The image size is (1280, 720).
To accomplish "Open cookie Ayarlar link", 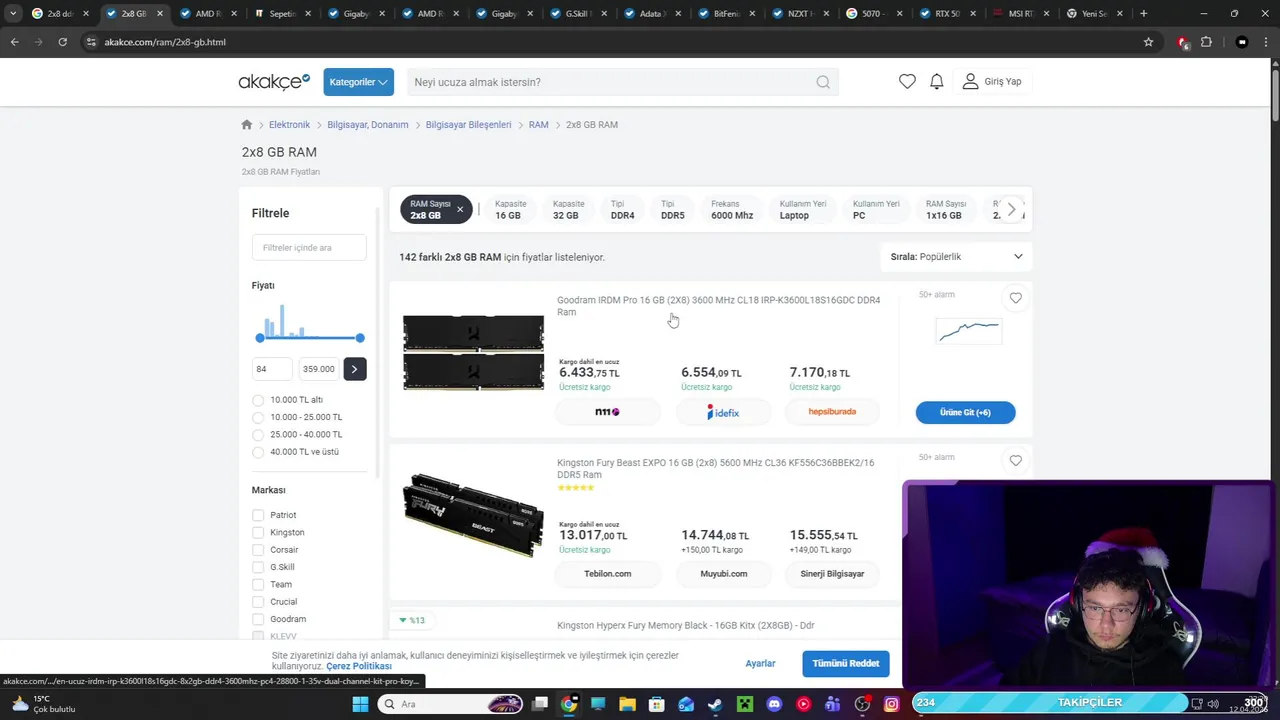I will coord(760,664).
